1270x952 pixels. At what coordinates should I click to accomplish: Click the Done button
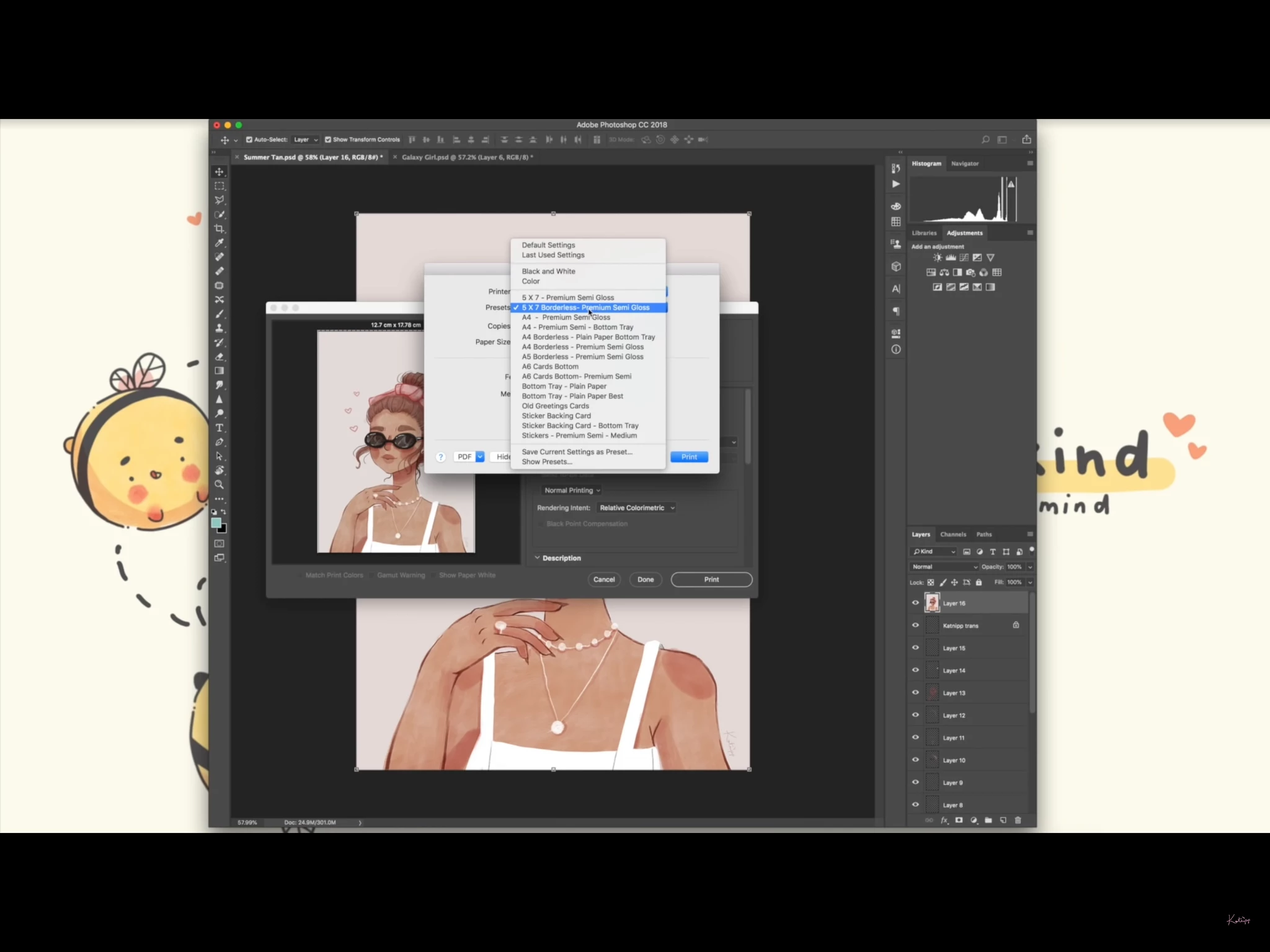click(645, 579)
